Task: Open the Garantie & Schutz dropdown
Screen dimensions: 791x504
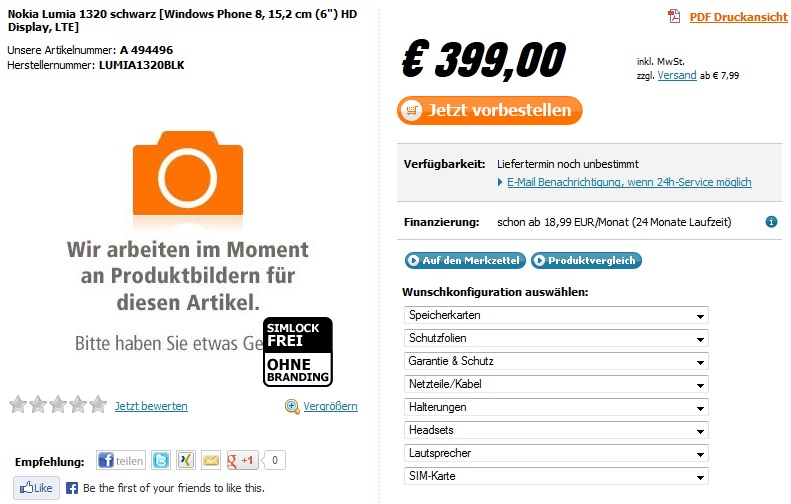Action: (556, 361)
